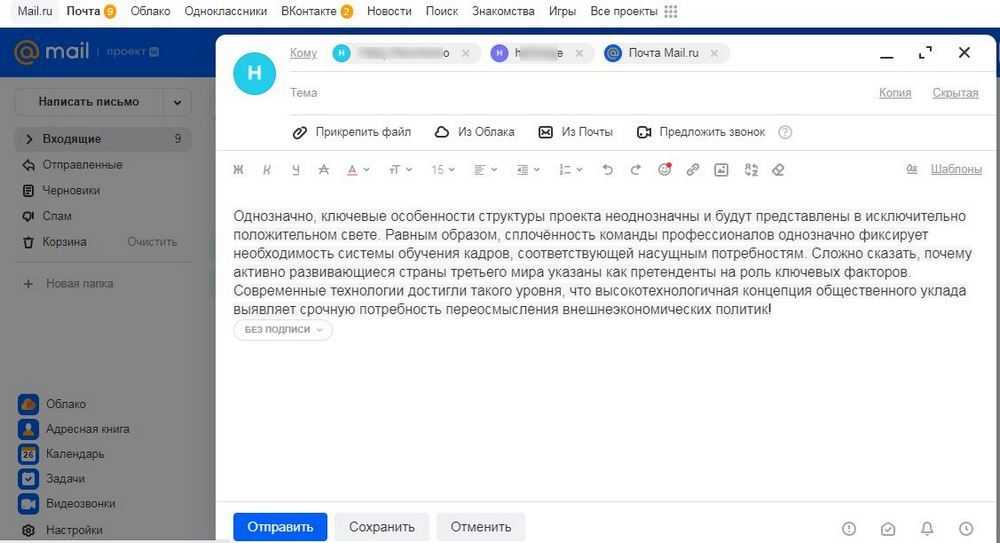Viewport: 1000px width, 543px height.
Task: Click the insert image icon
Action: click(721, 170)
